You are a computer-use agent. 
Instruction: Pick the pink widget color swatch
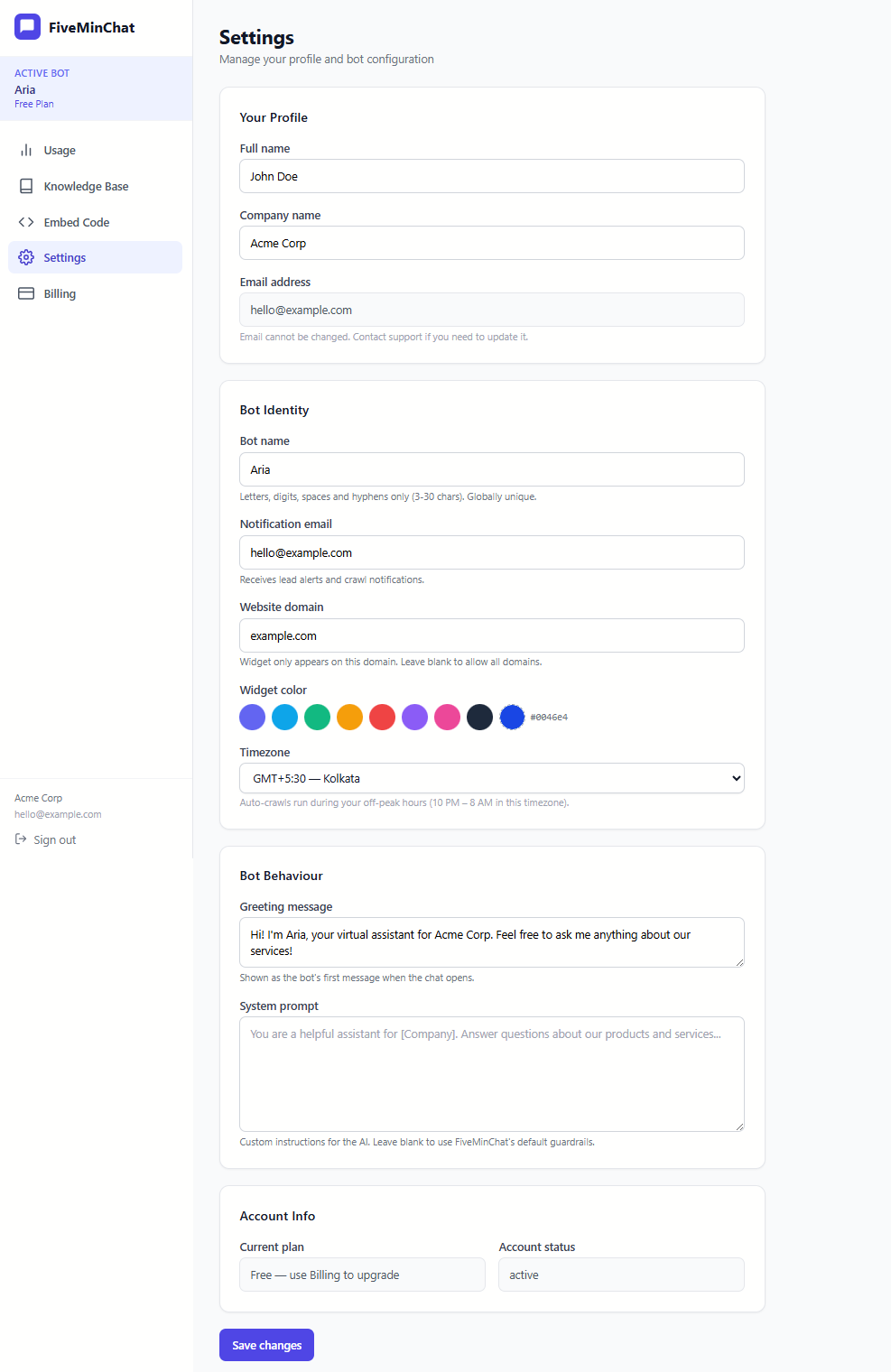pos(448,717)
